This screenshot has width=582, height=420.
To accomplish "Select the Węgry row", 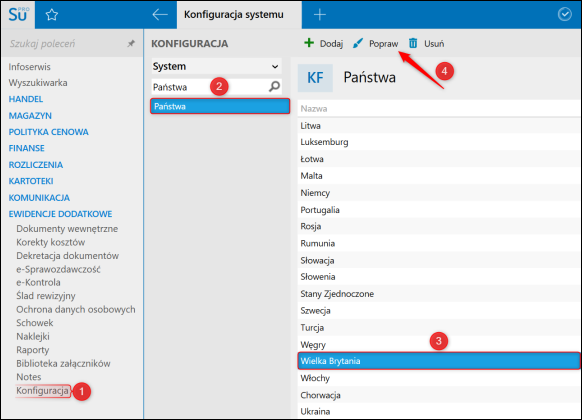I will click(x=438, y=345).
